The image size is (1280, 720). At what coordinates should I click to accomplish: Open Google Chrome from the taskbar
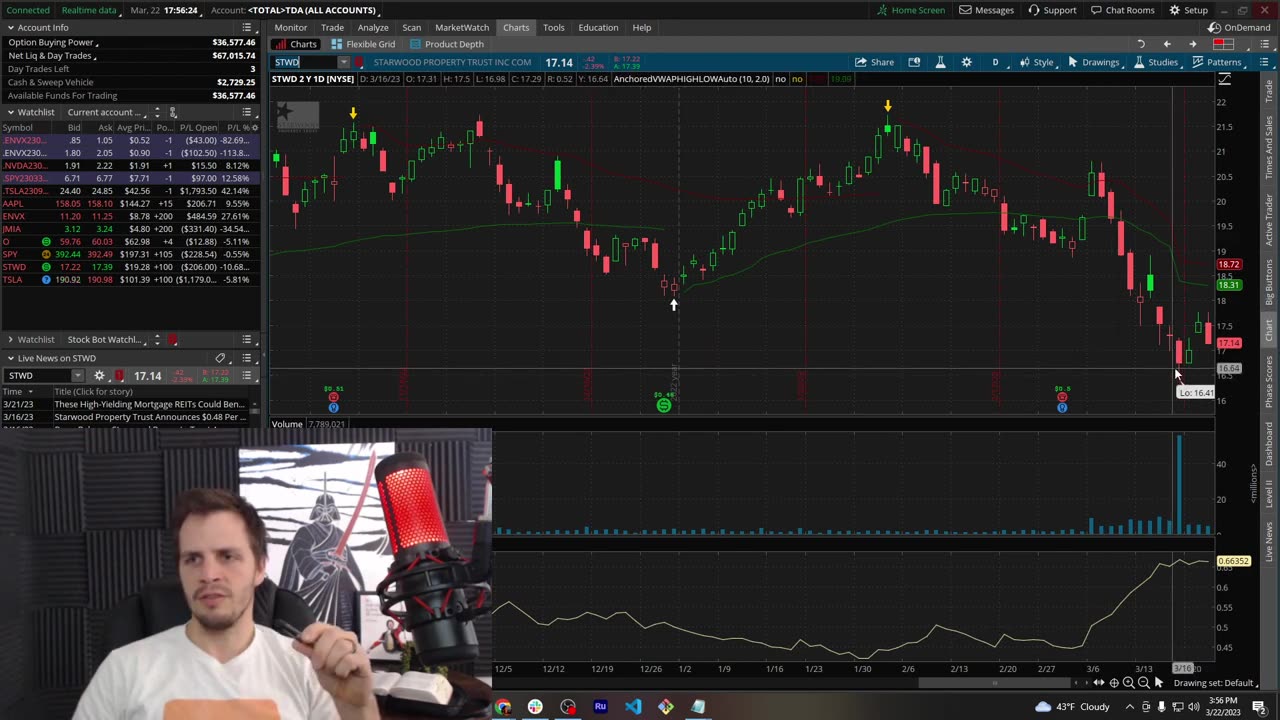point(502,707)
